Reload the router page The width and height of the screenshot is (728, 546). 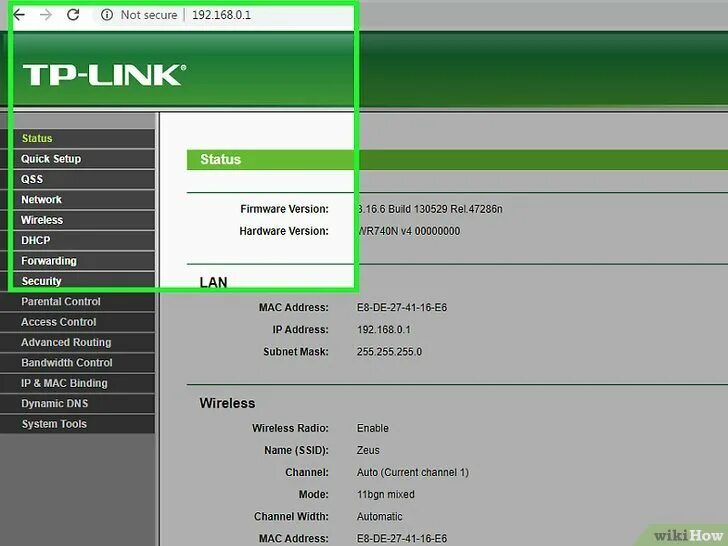pos(73,15)
